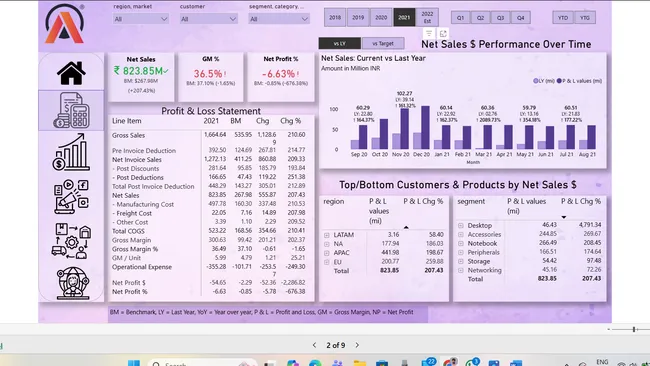Select year 2019
The height and width of the screenshot is (366, 650).
(358, 17)
